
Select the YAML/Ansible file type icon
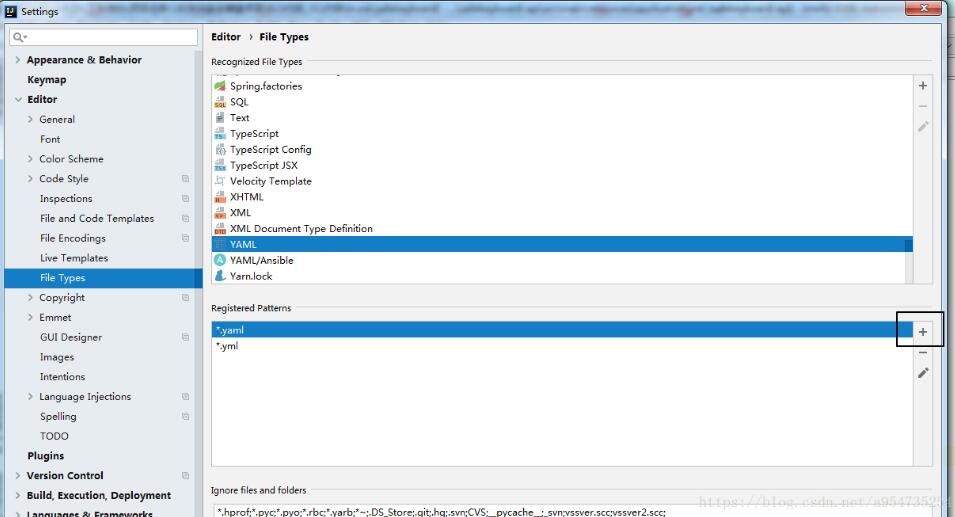(221, 260)
